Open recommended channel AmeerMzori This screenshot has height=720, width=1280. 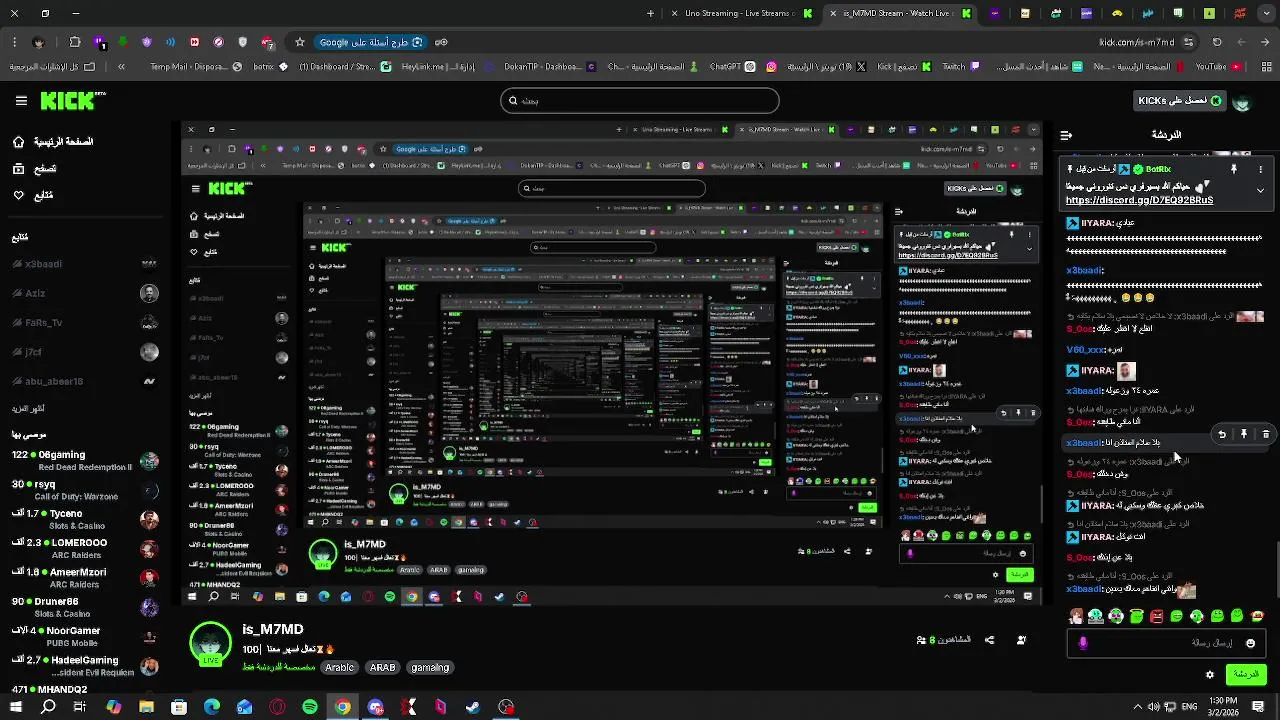coord(85,578)
